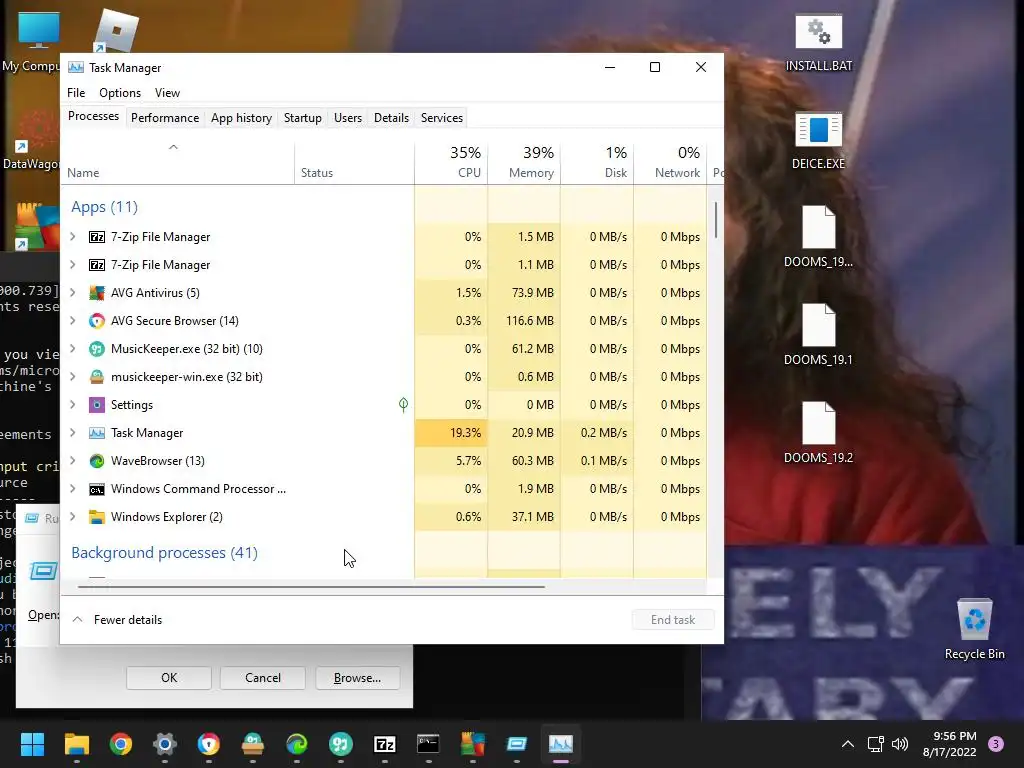1024x768 pixels.
Task: Expand the Task Manager process row
Action: [73, 433]
